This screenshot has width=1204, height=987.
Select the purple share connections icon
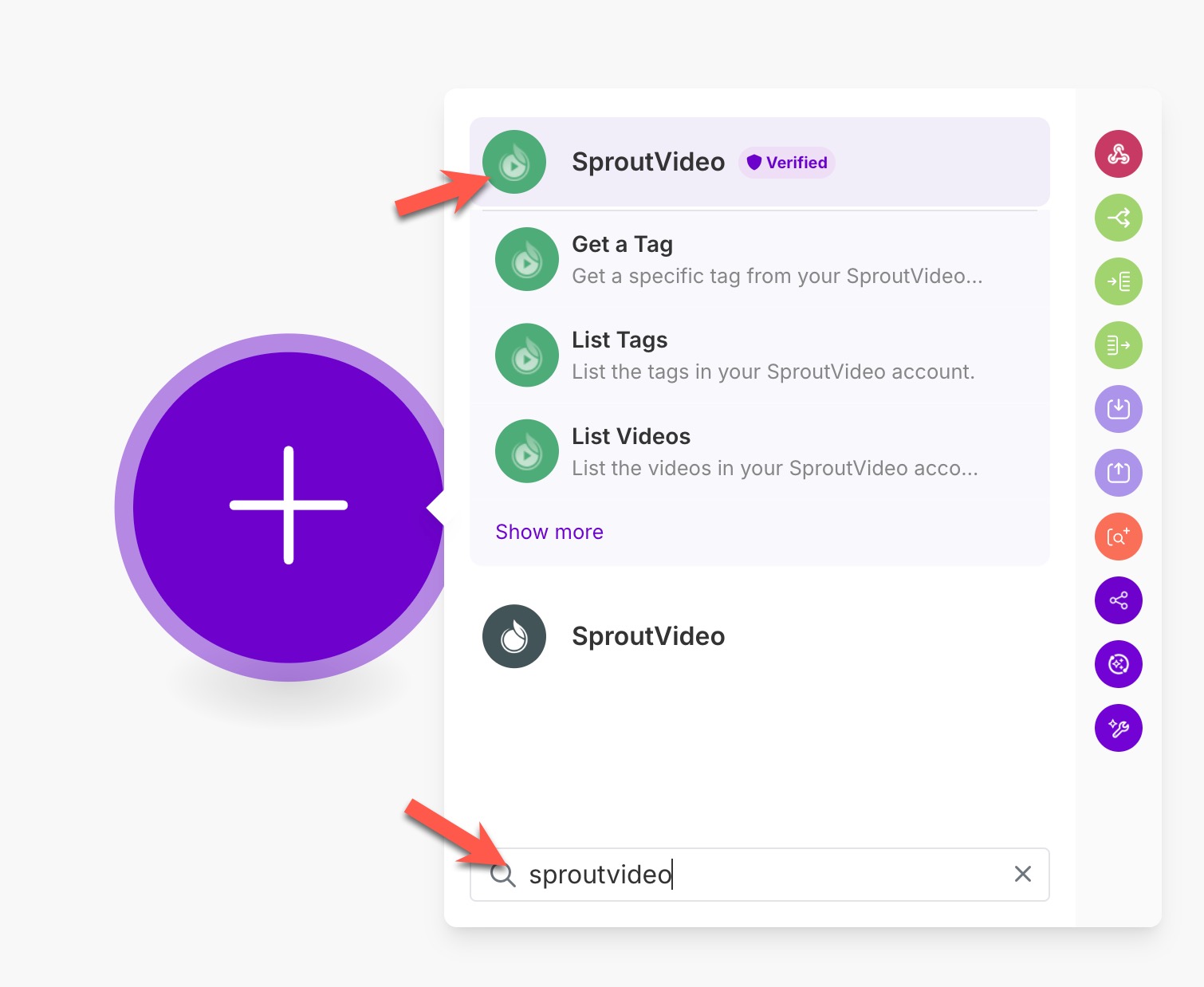point(1118,600)
